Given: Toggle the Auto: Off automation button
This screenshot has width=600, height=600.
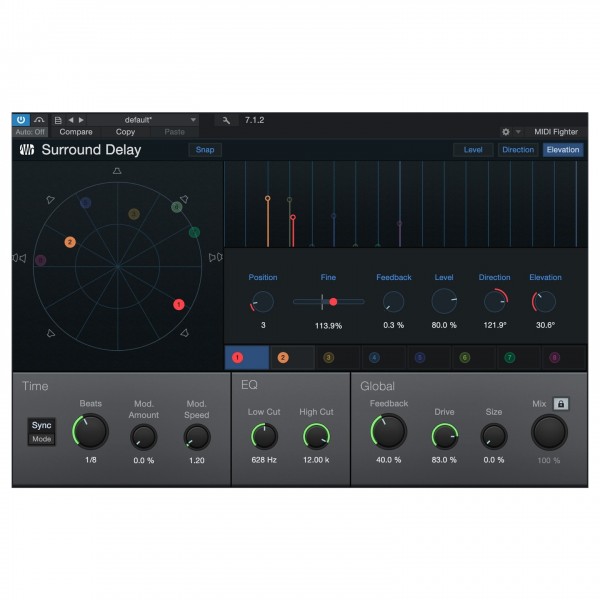Looking at the screenshot, I should 30,132.
